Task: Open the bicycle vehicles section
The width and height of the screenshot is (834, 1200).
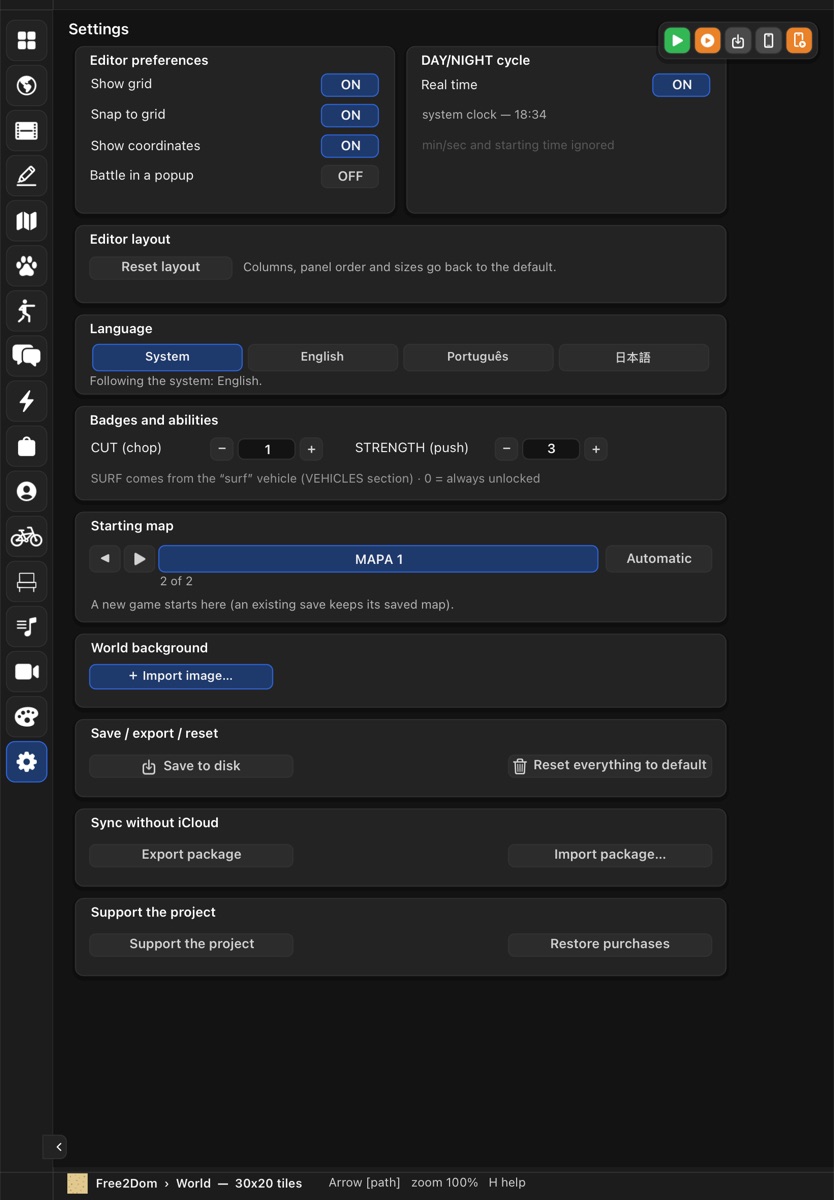Action: [x=27, y=536]
